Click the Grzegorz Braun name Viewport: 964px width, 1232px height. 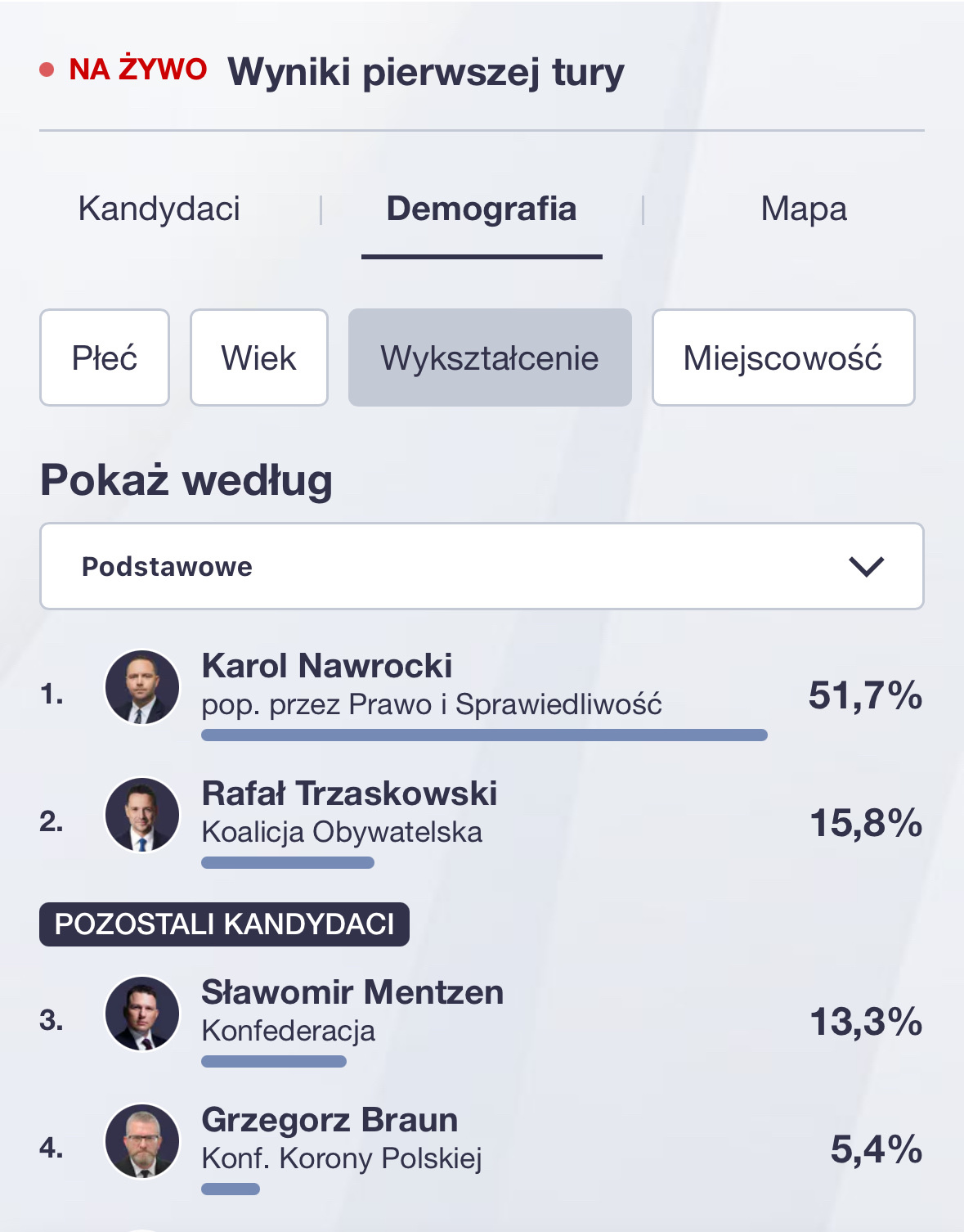pos(330,1120)
